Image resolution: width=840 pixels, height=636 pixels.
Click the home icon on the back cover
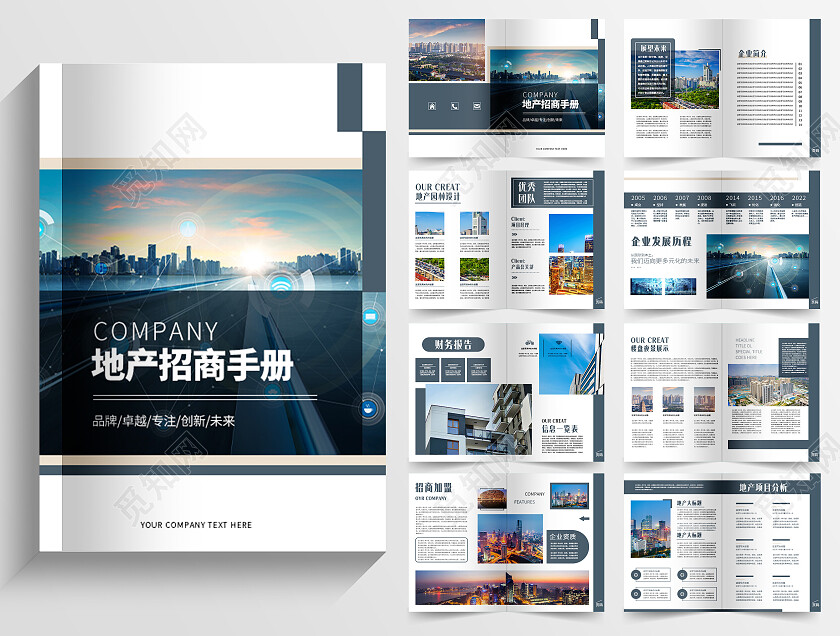(432, 106)
